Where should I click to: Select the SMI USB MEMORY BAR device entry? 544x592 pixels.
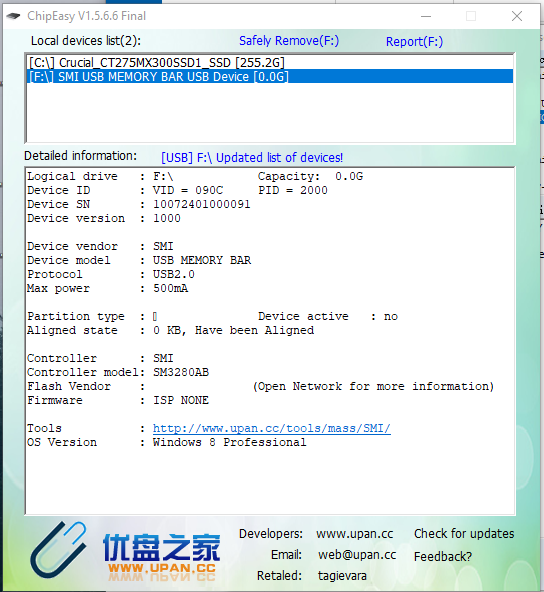tap(270, 77)
